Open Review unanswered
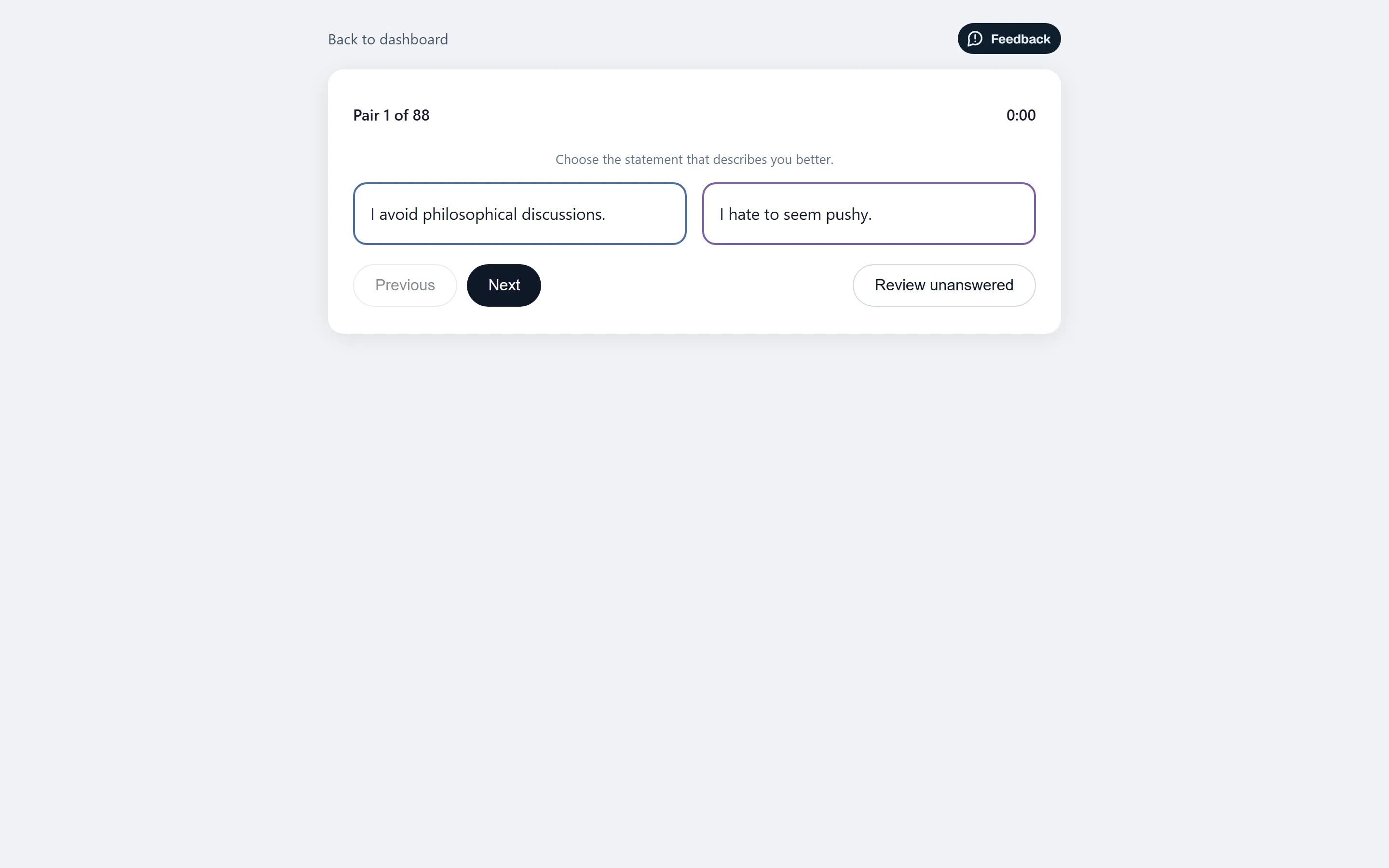 [943, 285]
